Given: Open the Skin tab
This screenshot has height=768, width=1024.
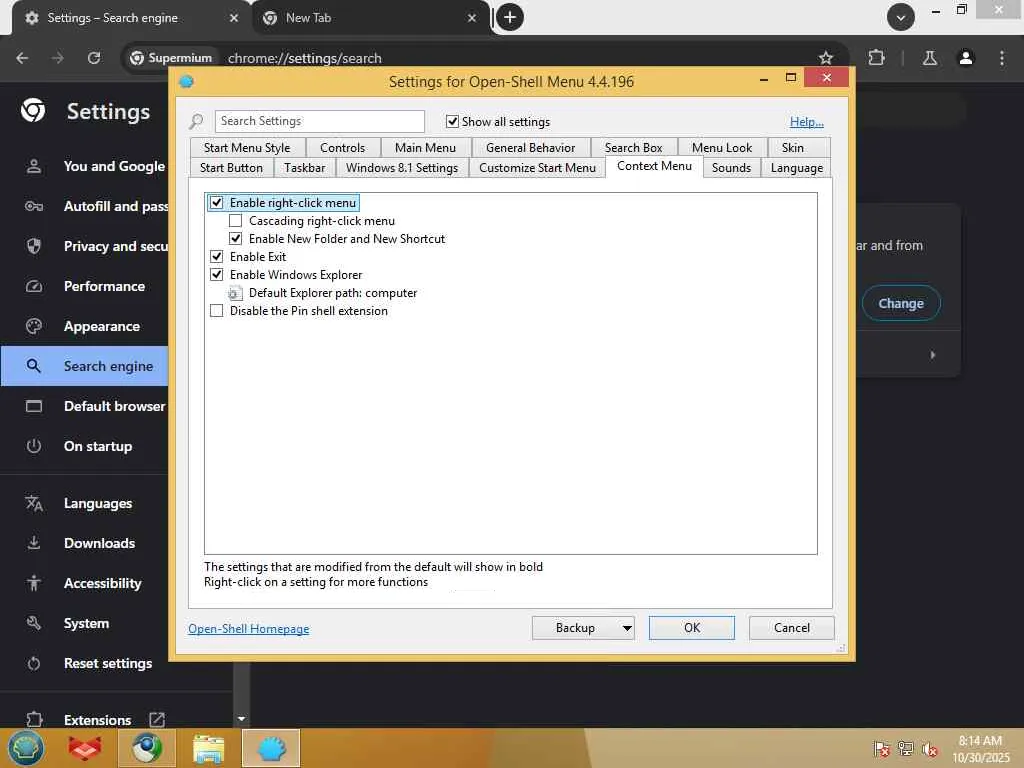Looking at the screenshot, I should pos(793,148).
